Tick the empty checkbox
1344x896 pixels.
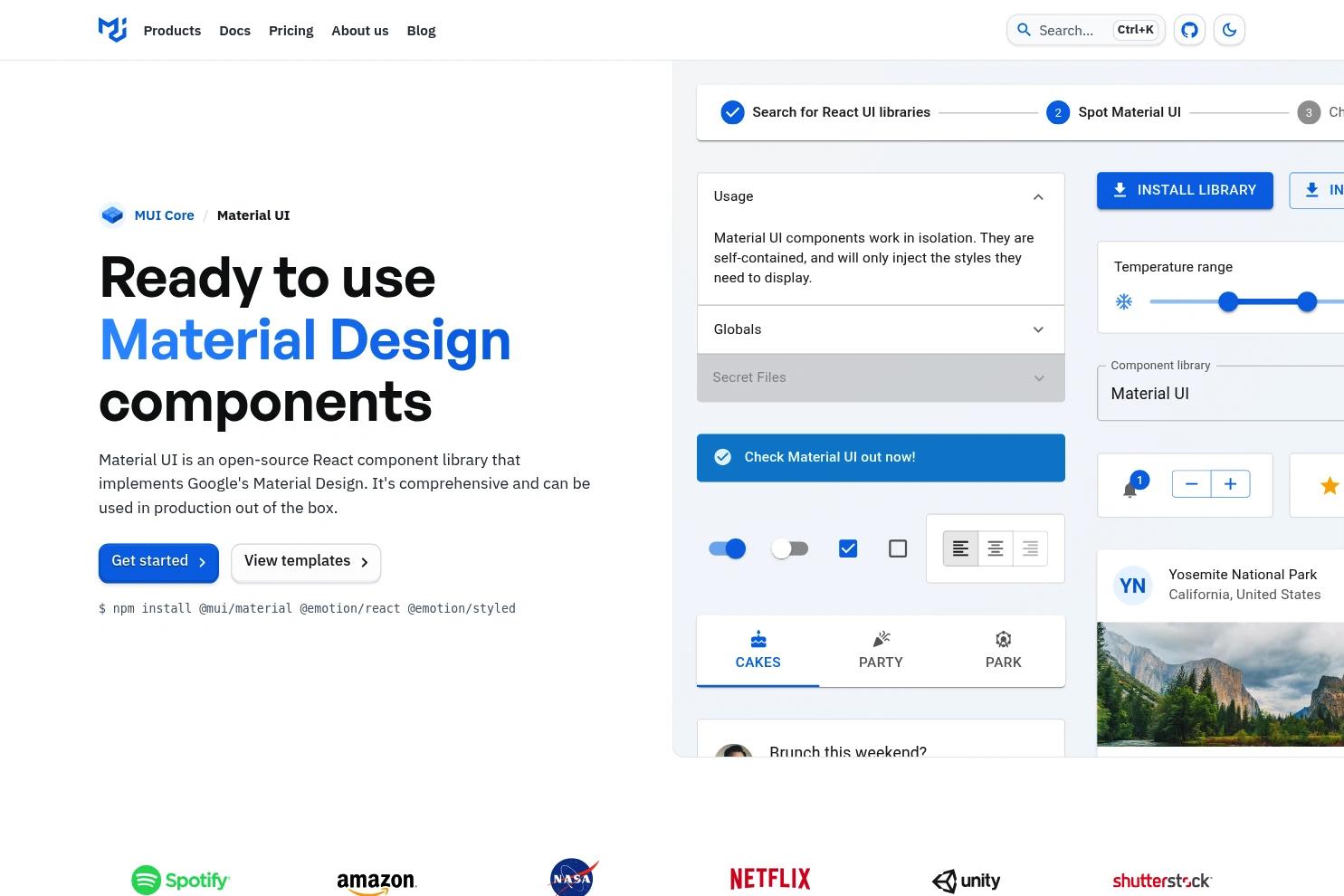pos(898,548)
